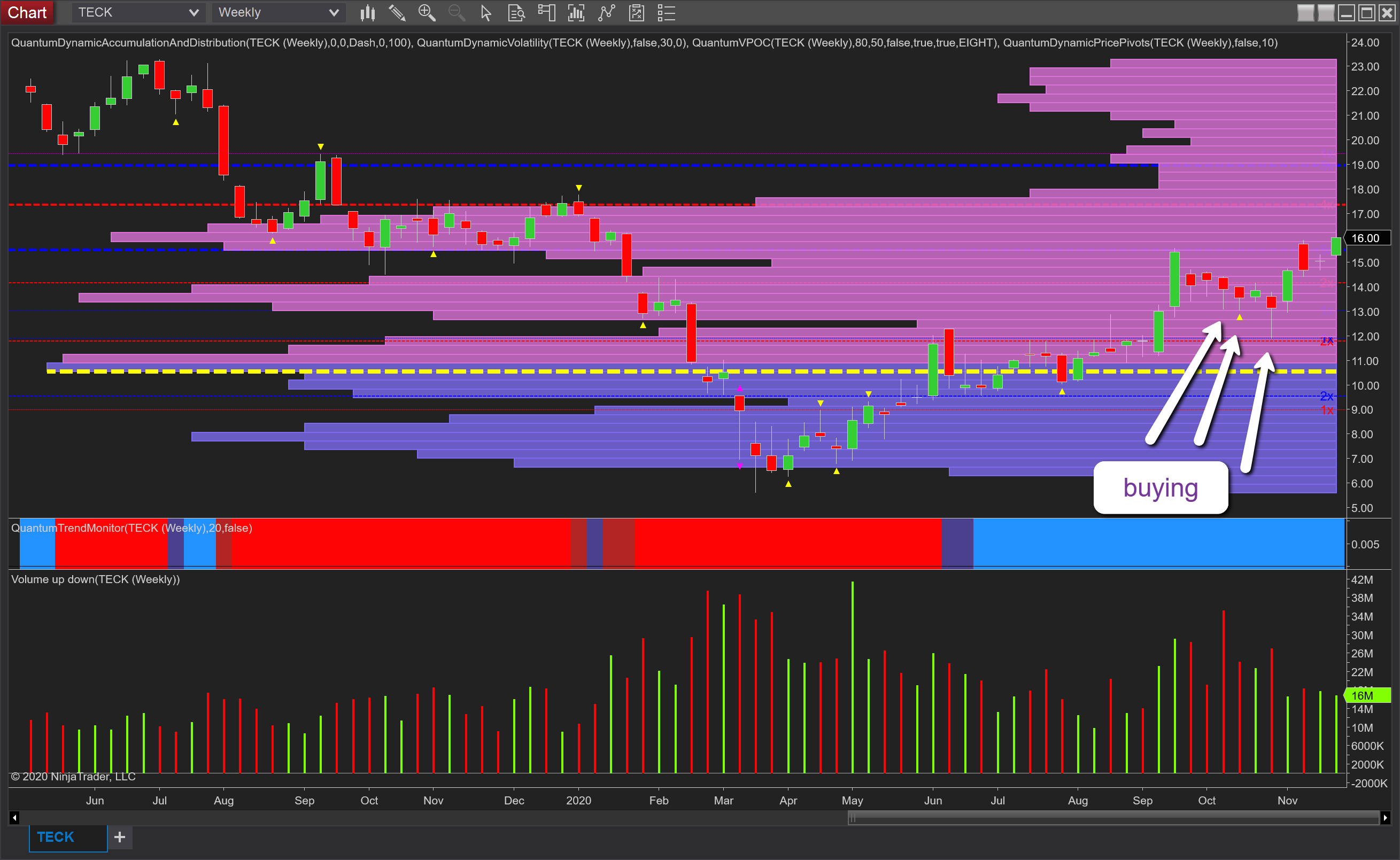
Task: Click the 2020 year label on time axis
Action: point(578,800)
